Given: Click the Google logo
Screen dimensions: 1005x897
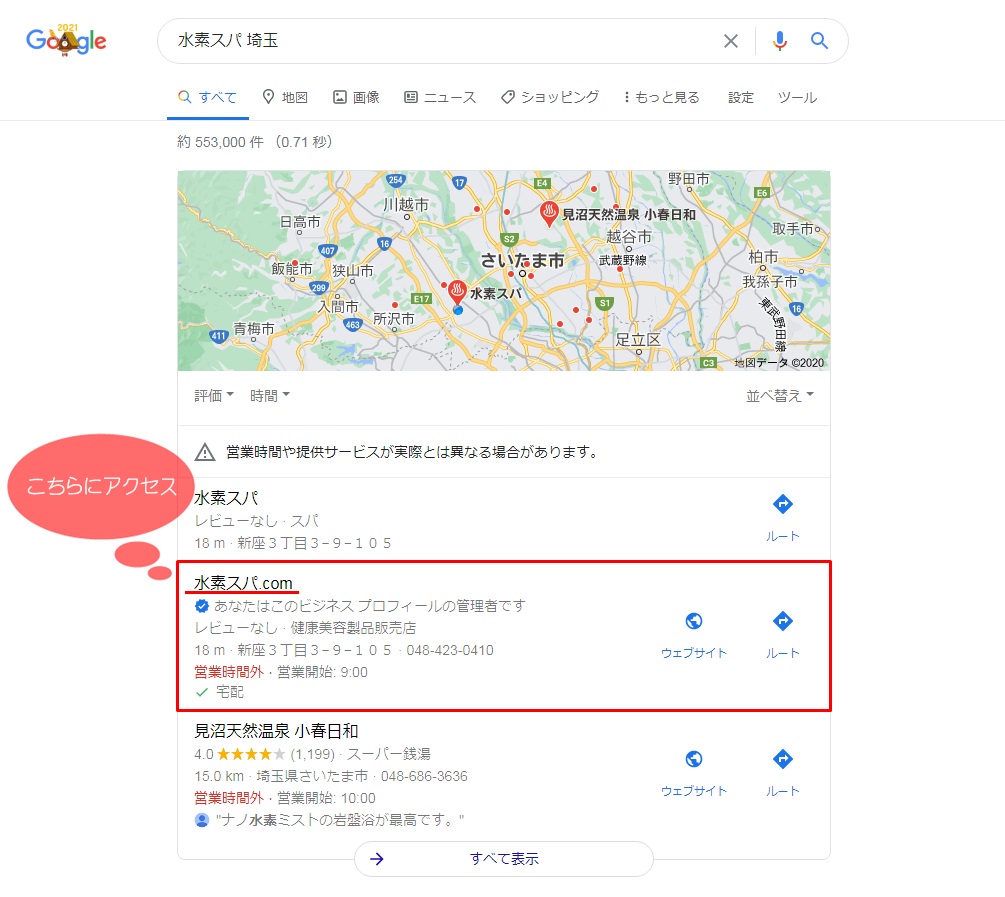Looking at the screenshot, I should coord(66,40).
